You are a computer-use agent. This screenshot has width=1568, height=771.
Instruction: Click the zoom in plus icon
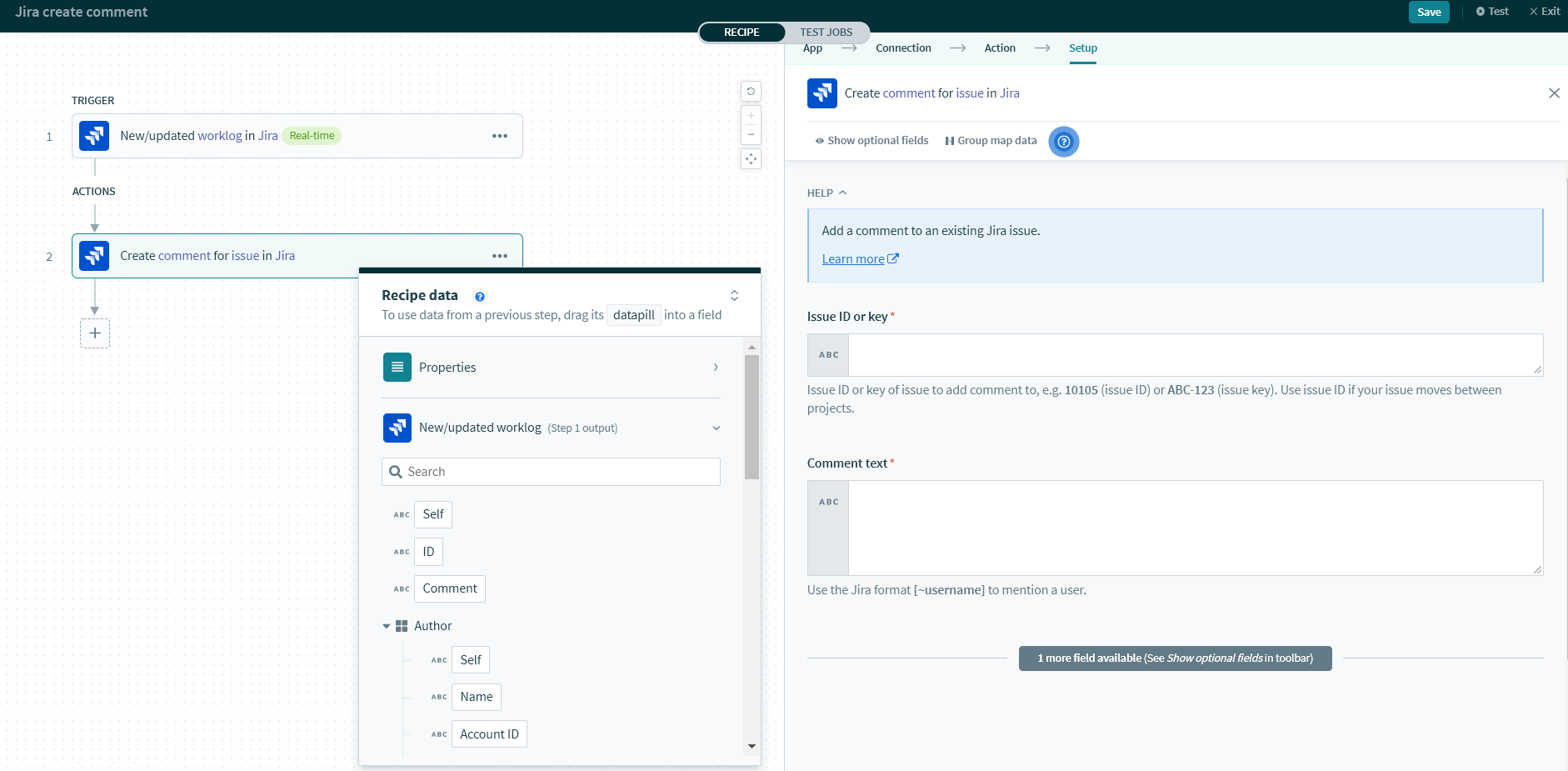(x=751, y=116)
